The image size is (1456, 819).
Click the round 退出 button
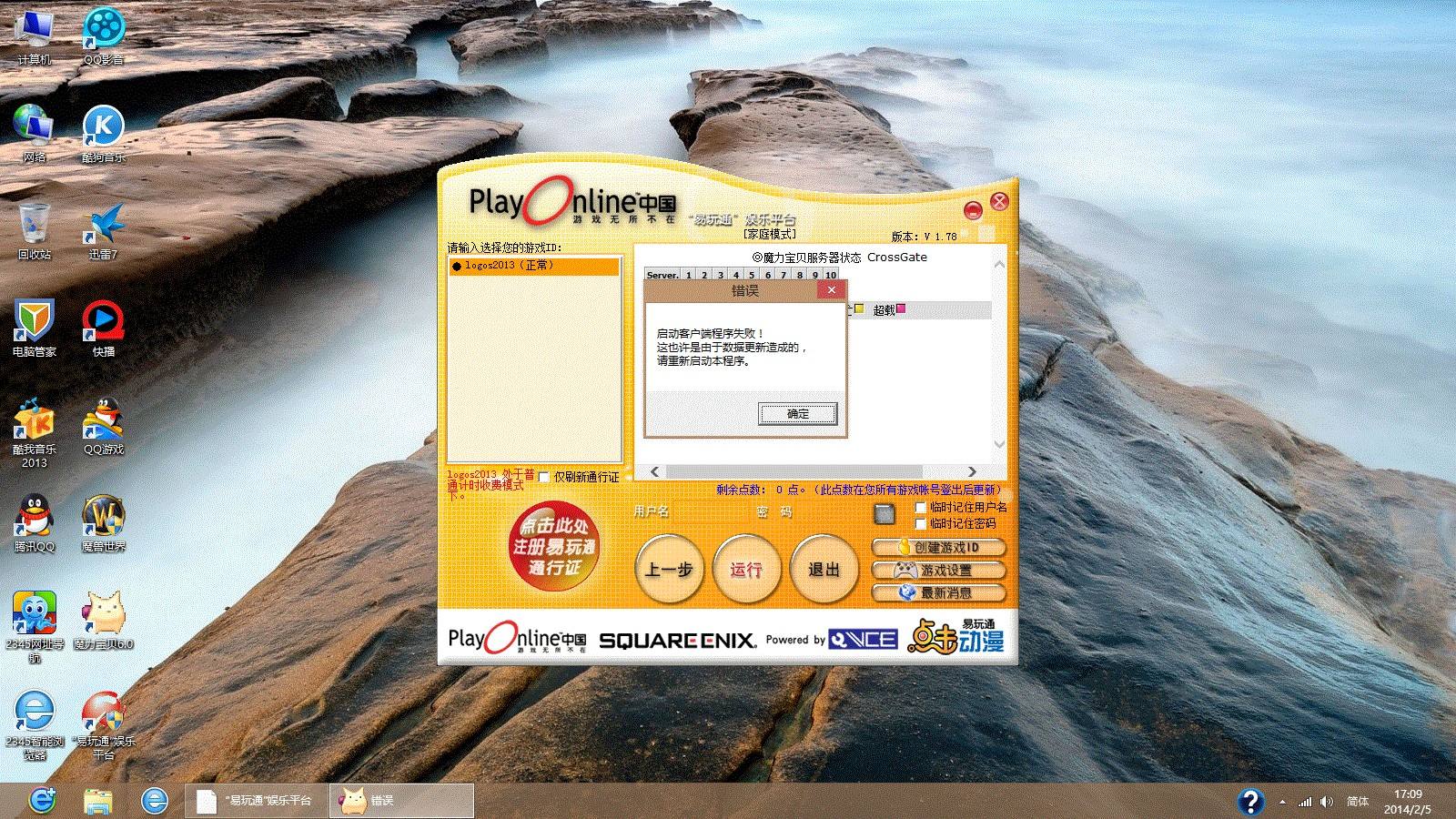click(824, 569)
